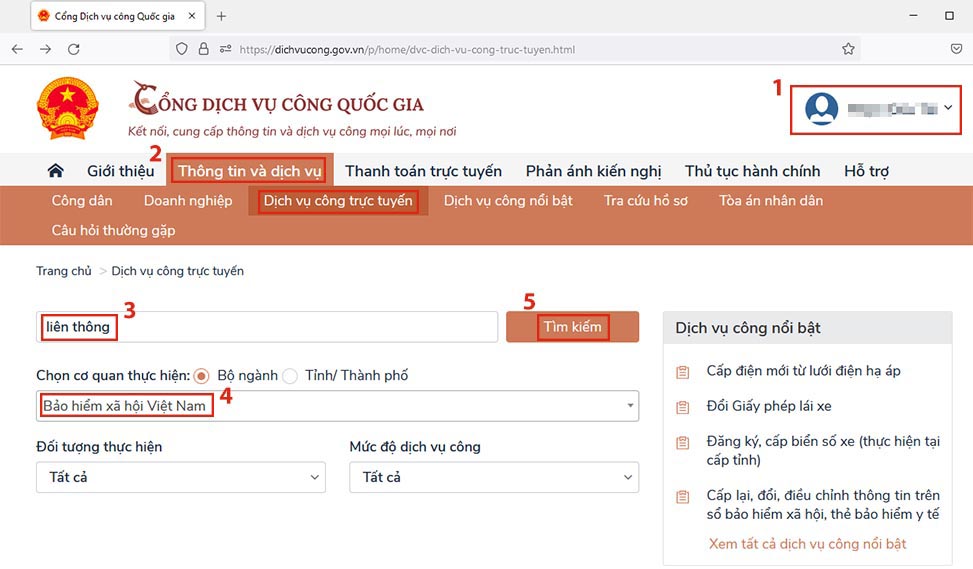
Task: Open the Pocket save icon
Action: [x=956, y=49]
